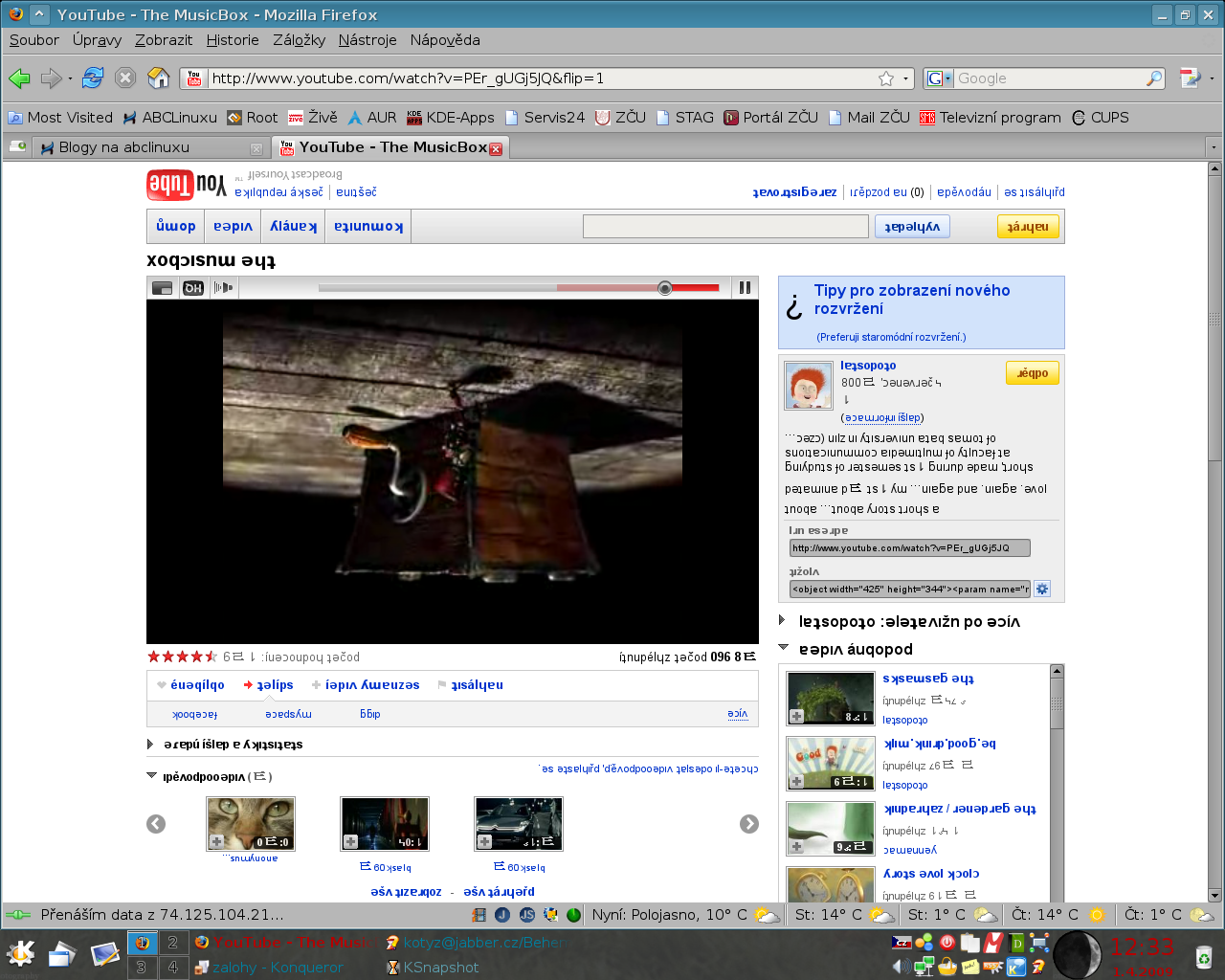The image size is (1225, 980).
Task: Click the Firefox Back arrow button
Action: [19, 78]
